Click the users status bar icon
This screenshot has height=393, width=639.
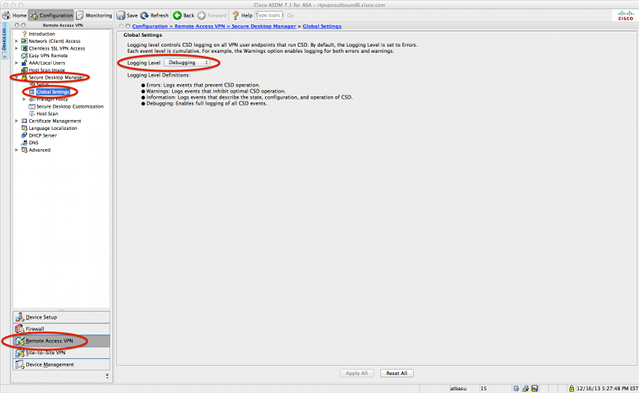click(526, 389)
